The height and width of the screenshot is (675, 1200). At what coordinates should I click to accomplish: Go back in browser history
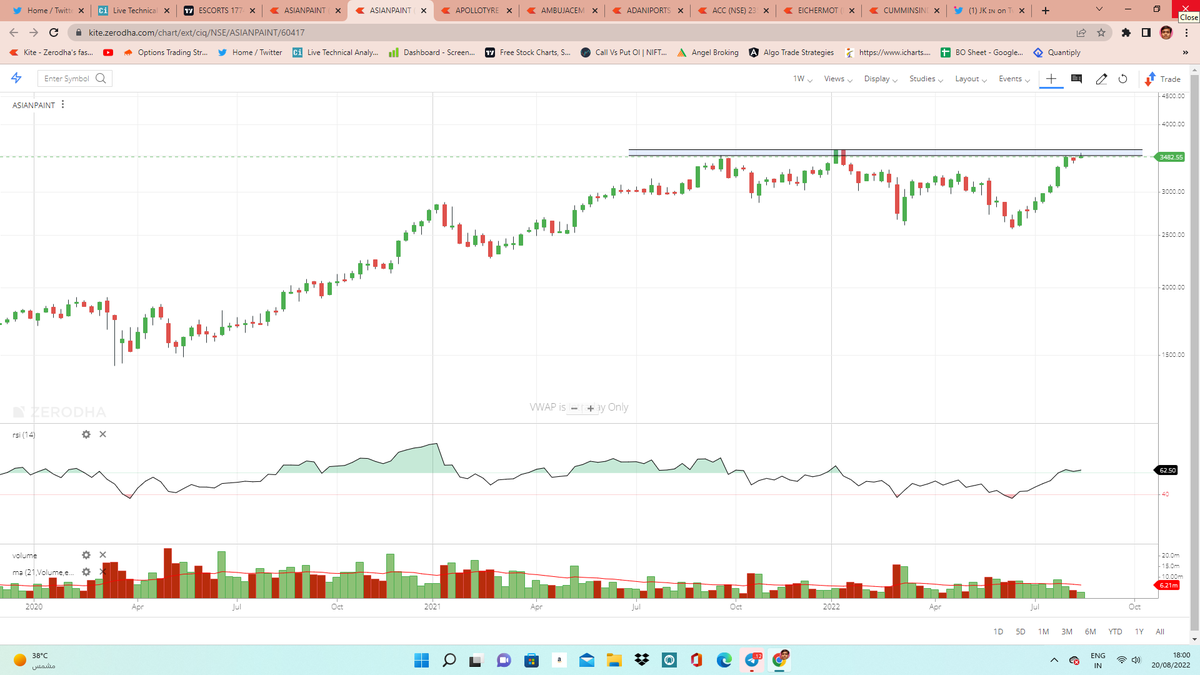click(12, 32)
